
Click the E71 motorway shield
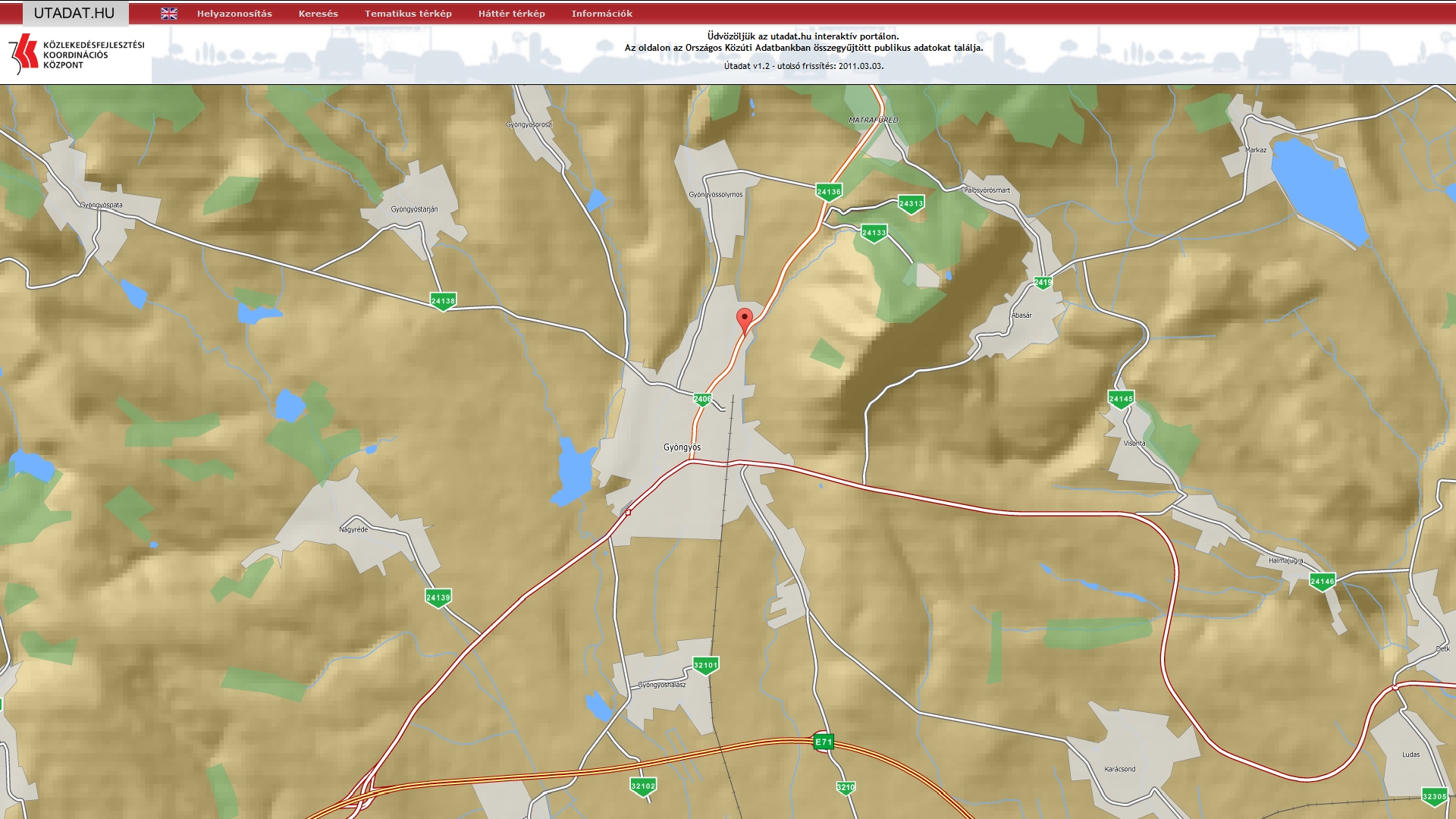pos(824,742)
